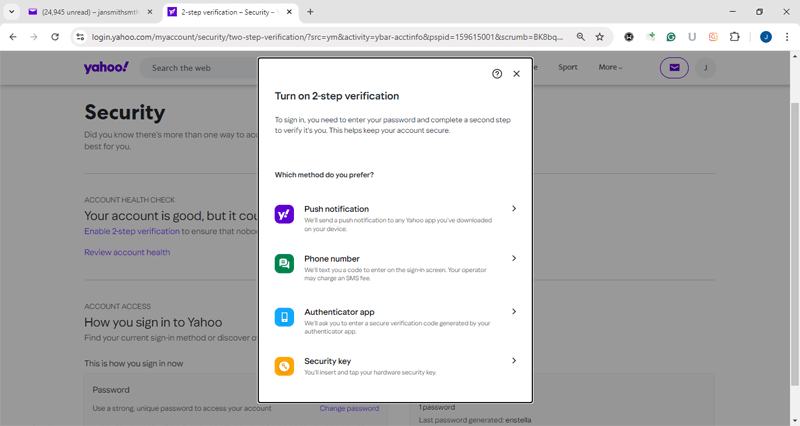Click the Search the web input field
800x426 pixels.
click(200, 68)
